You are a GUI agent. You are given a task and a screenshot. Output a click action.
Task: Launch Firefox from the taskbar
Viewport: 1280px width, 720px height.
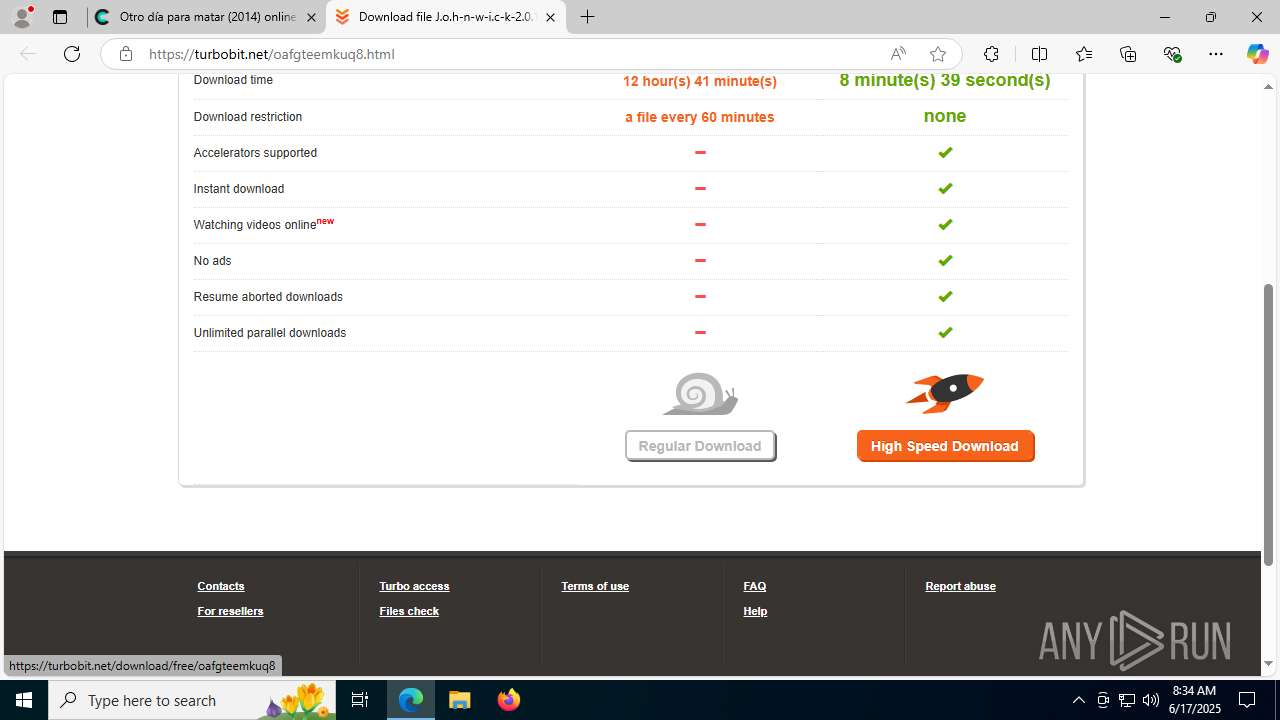click(x=508, y=700)
